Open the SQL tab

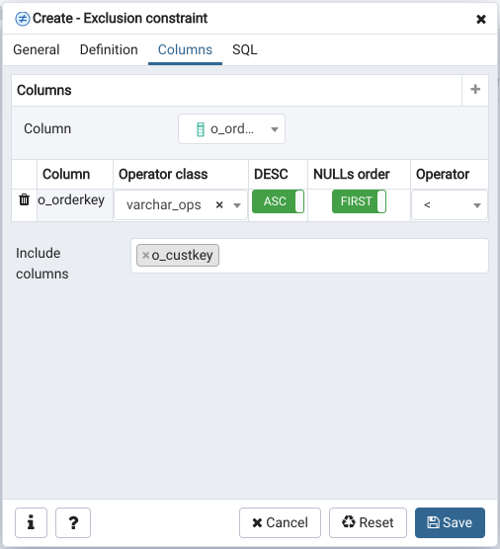pos(245,50)
